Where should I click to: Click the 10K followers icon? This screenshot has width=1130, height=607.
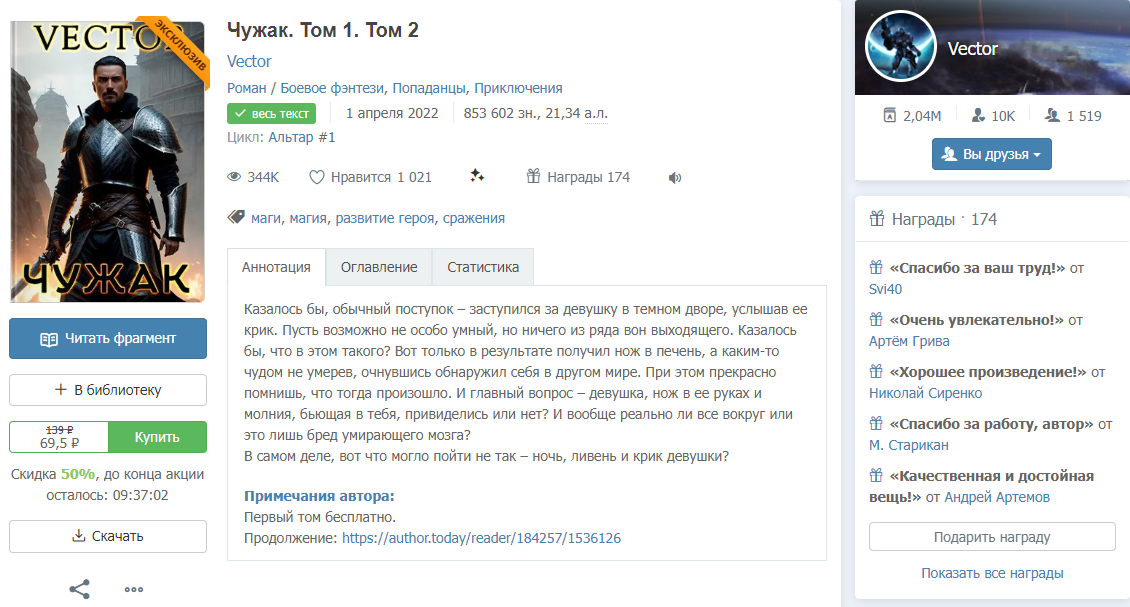[978, 115]
